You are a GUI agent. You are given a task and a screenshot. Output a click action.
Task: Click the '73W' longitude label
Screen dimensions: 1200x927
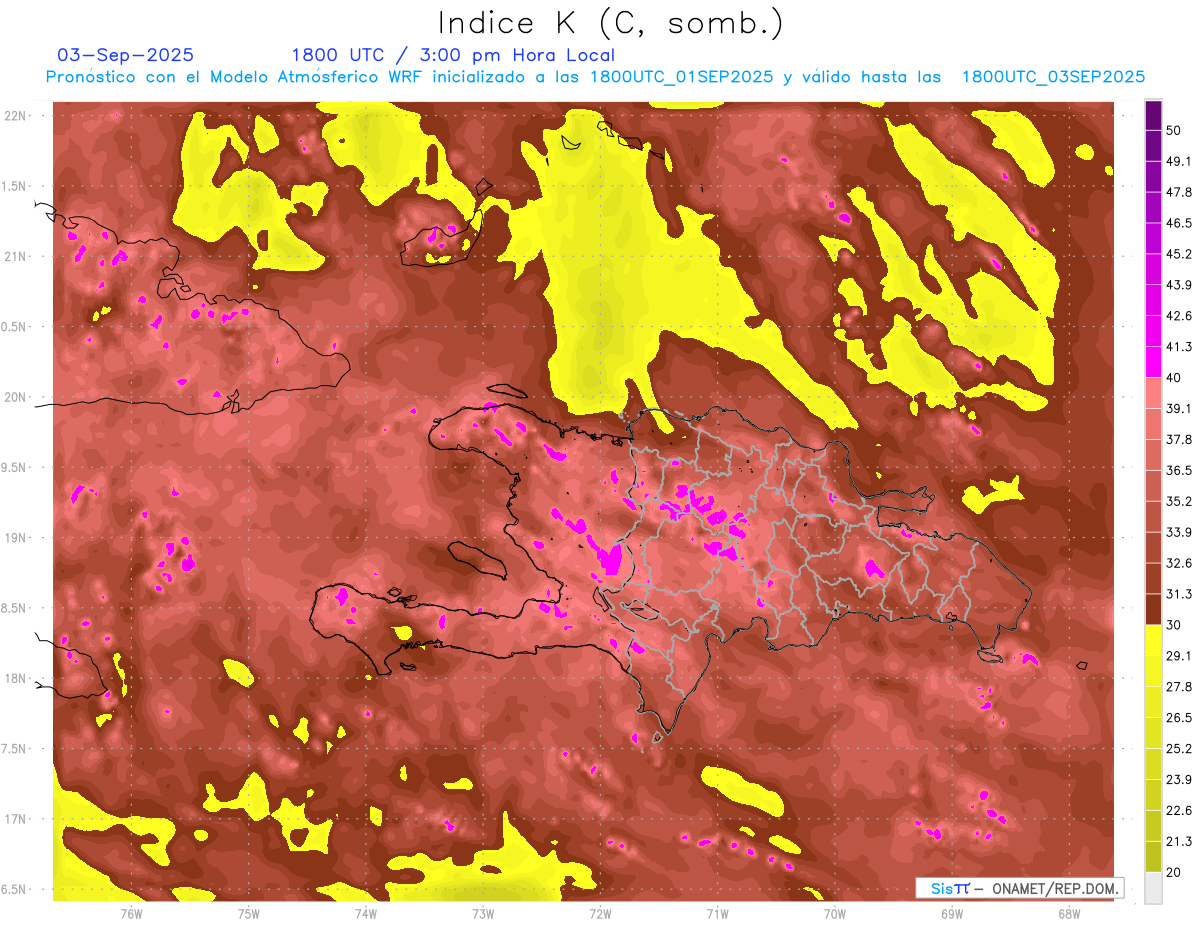[x=483, y=913]
